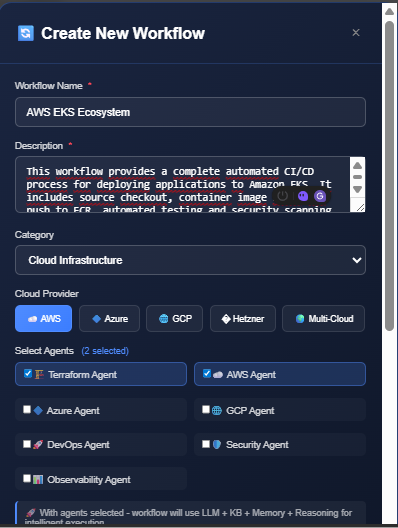
Task: Click the 'Select Agents' section label
Action: [x=44, y=351]
